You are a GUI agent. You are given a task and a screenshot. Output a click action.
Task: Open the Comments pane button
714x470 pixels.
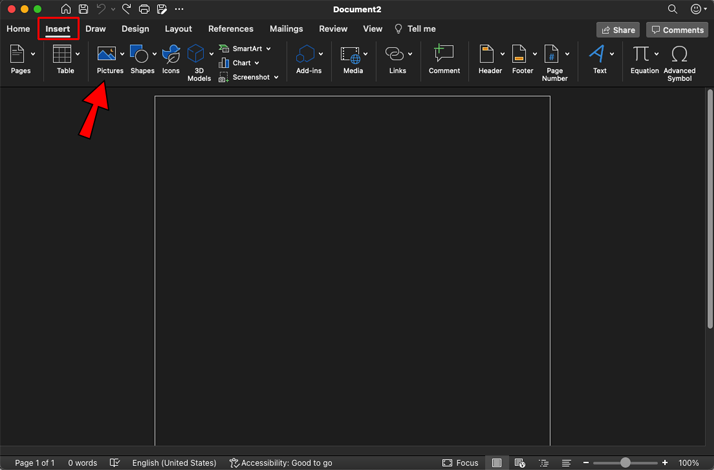[x=677, y=30]
